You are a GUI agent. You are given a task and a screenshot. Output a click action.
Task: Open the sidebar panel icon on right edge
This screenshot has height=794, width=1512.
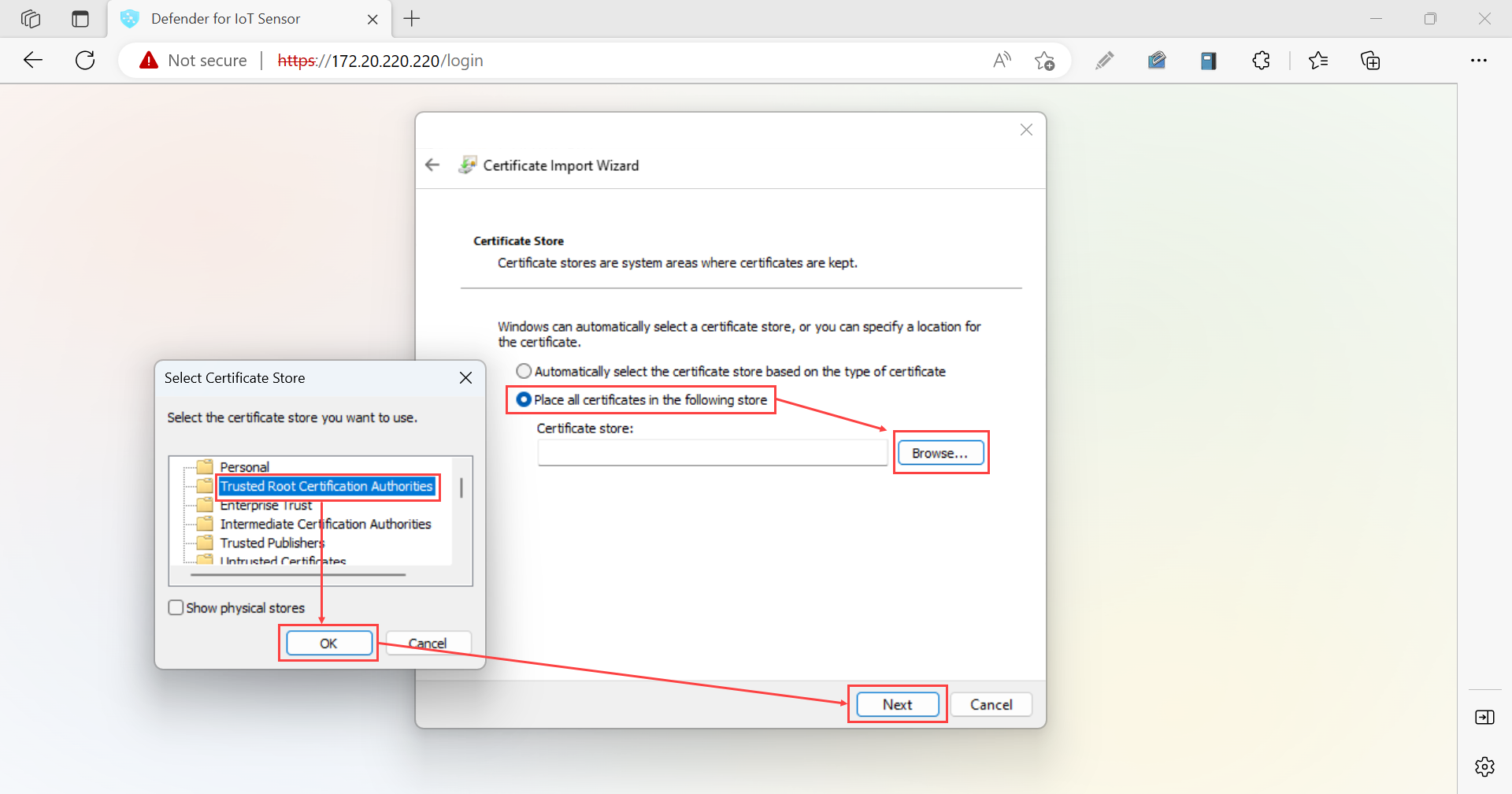[1485, 717]
